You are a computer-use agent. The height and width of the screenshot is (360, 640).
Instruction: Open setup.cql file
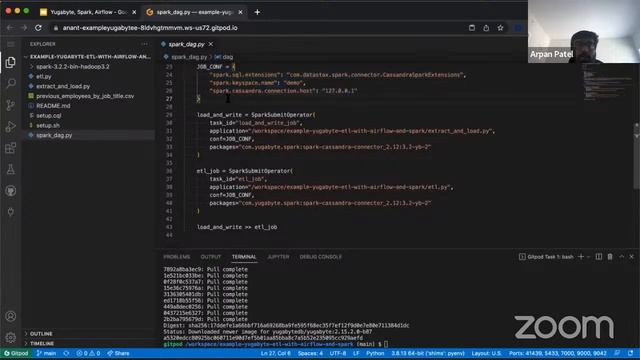(49, 116)
